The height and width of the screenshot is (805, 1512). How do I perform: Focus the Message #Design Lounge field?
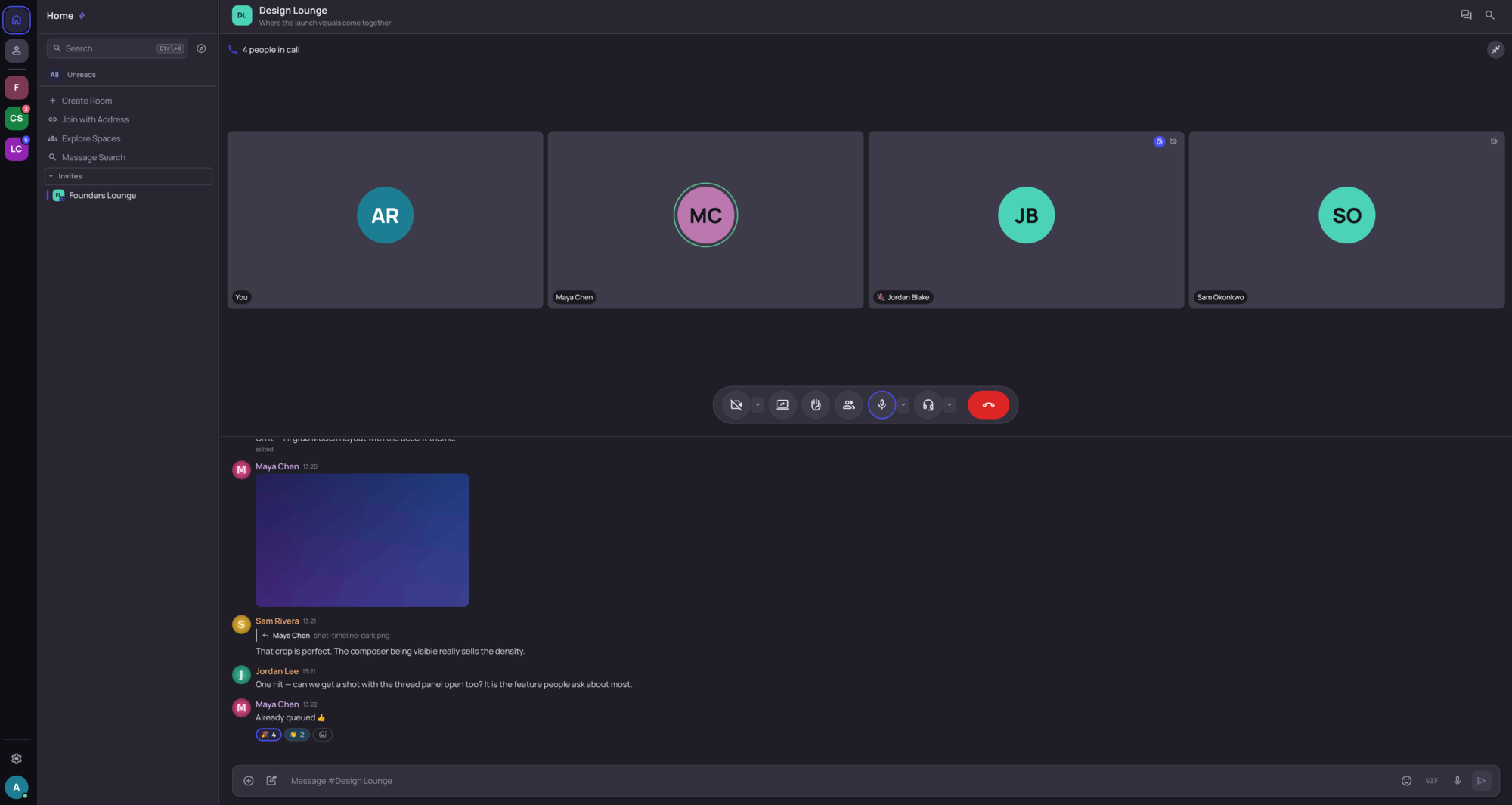839,781
